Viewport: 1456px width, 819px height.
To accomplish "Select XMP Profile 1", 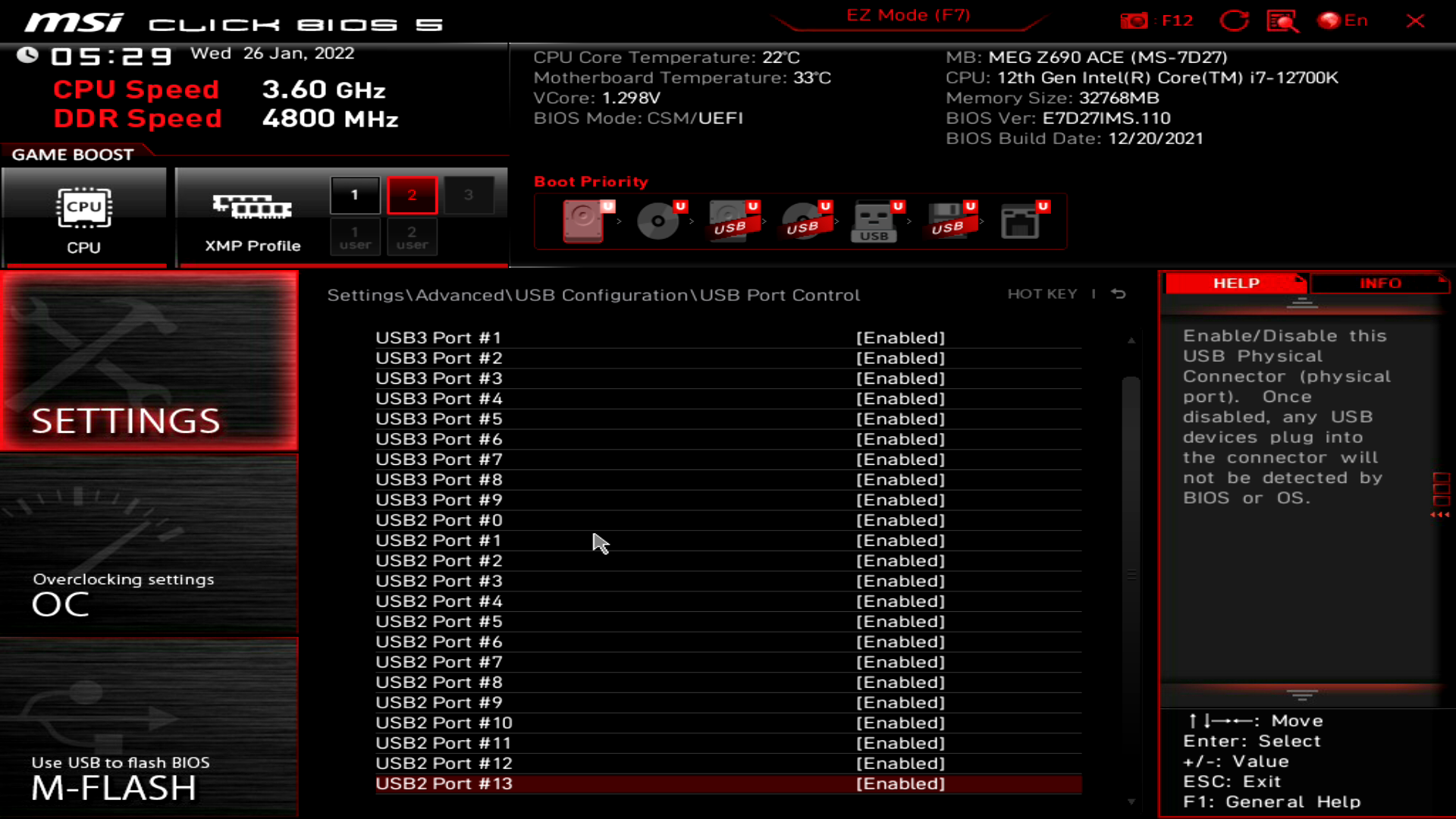I will pyautogui.click(x=353, y=194).
